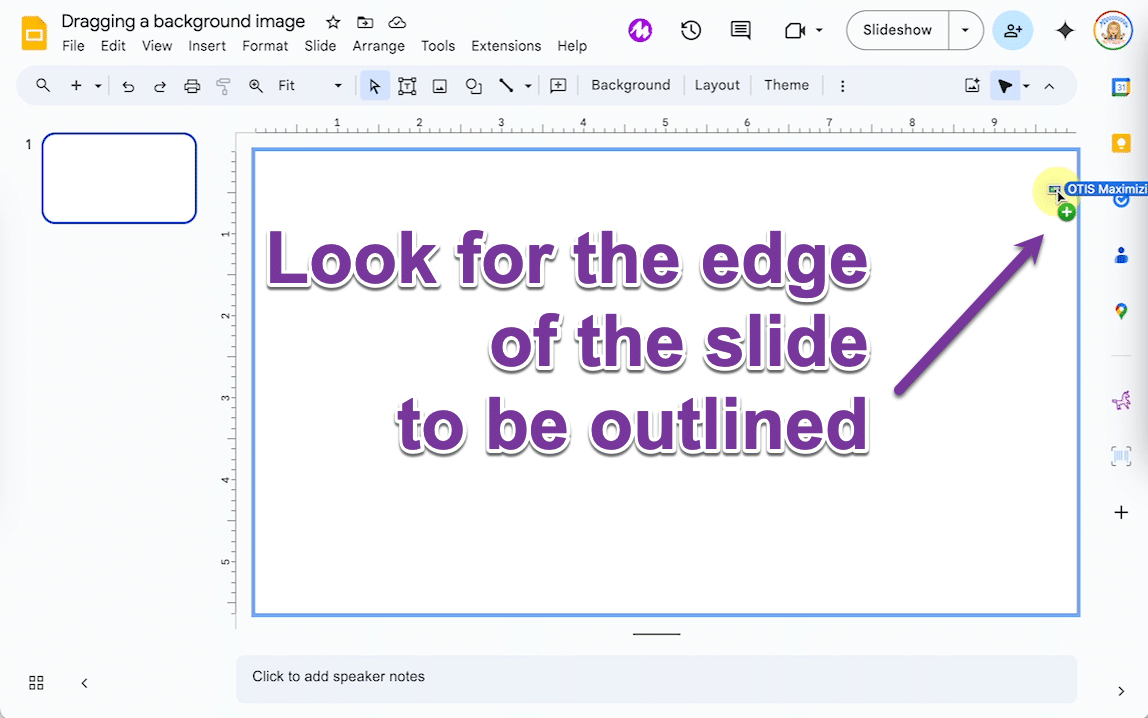Select the line tool
Viewport: 1148px width, 718px height.
pos(506,86)
